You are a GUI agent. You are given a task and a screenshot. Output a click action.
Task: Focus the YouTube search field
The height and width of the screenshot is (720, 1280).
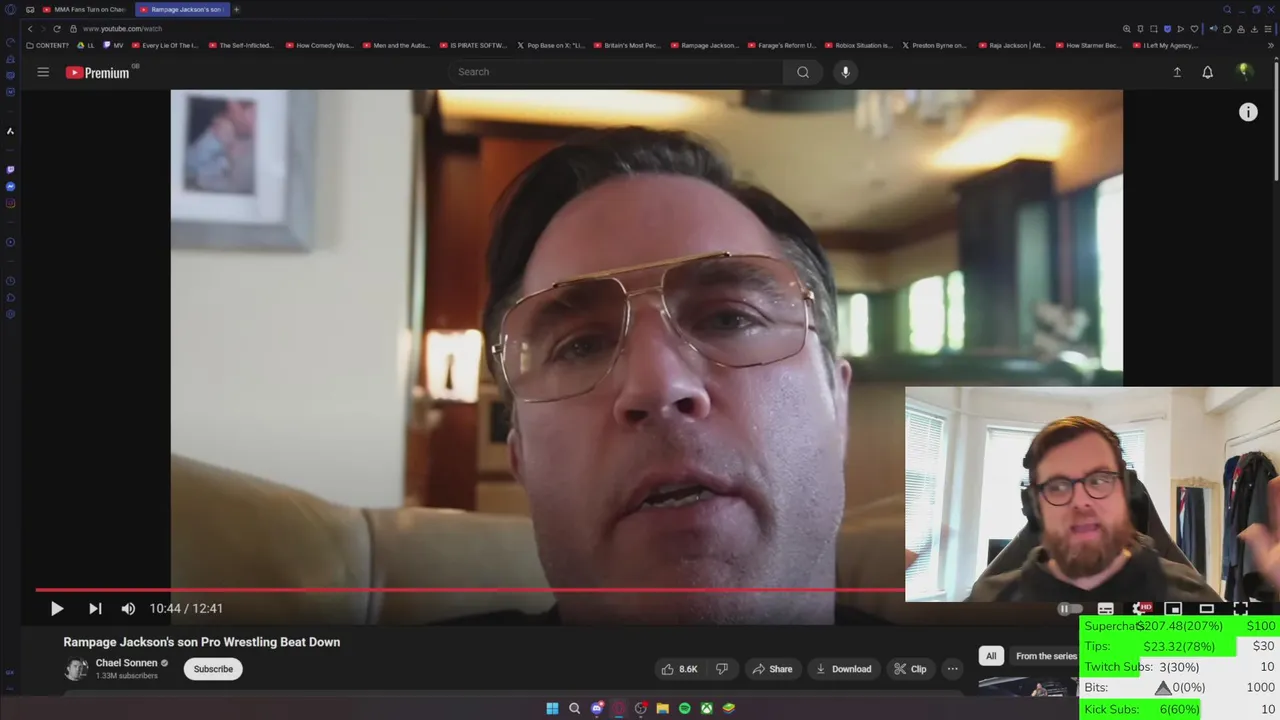click(615, 72)
